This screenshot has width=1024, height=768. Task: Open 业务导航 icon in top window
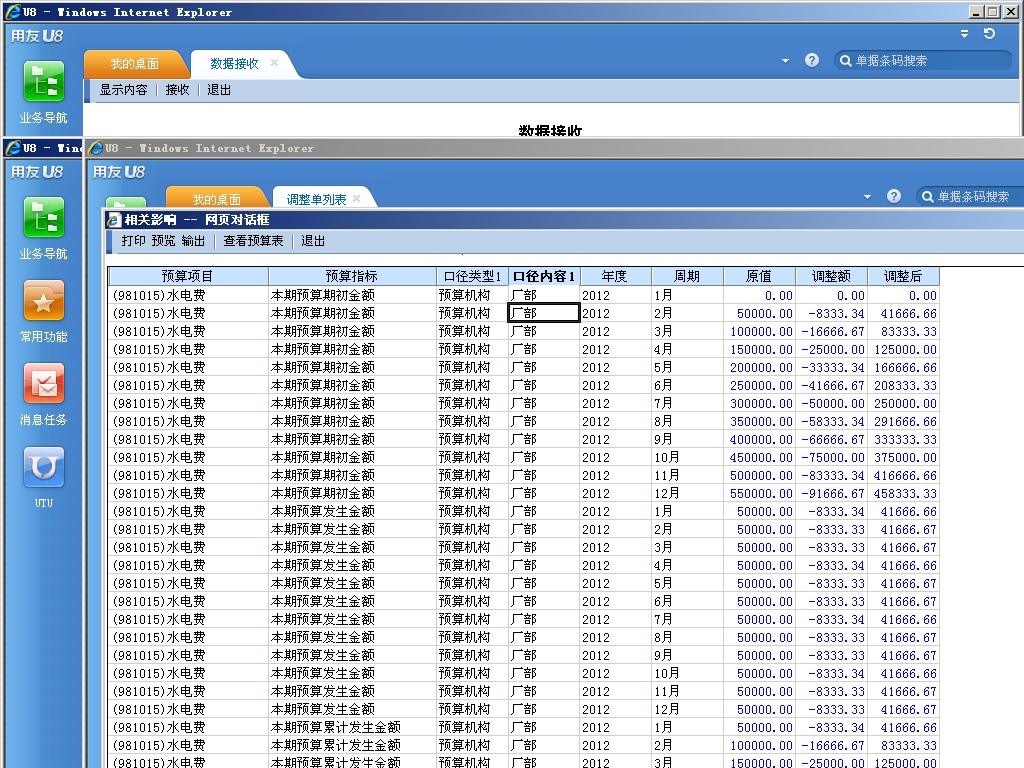tap(44, 82)
